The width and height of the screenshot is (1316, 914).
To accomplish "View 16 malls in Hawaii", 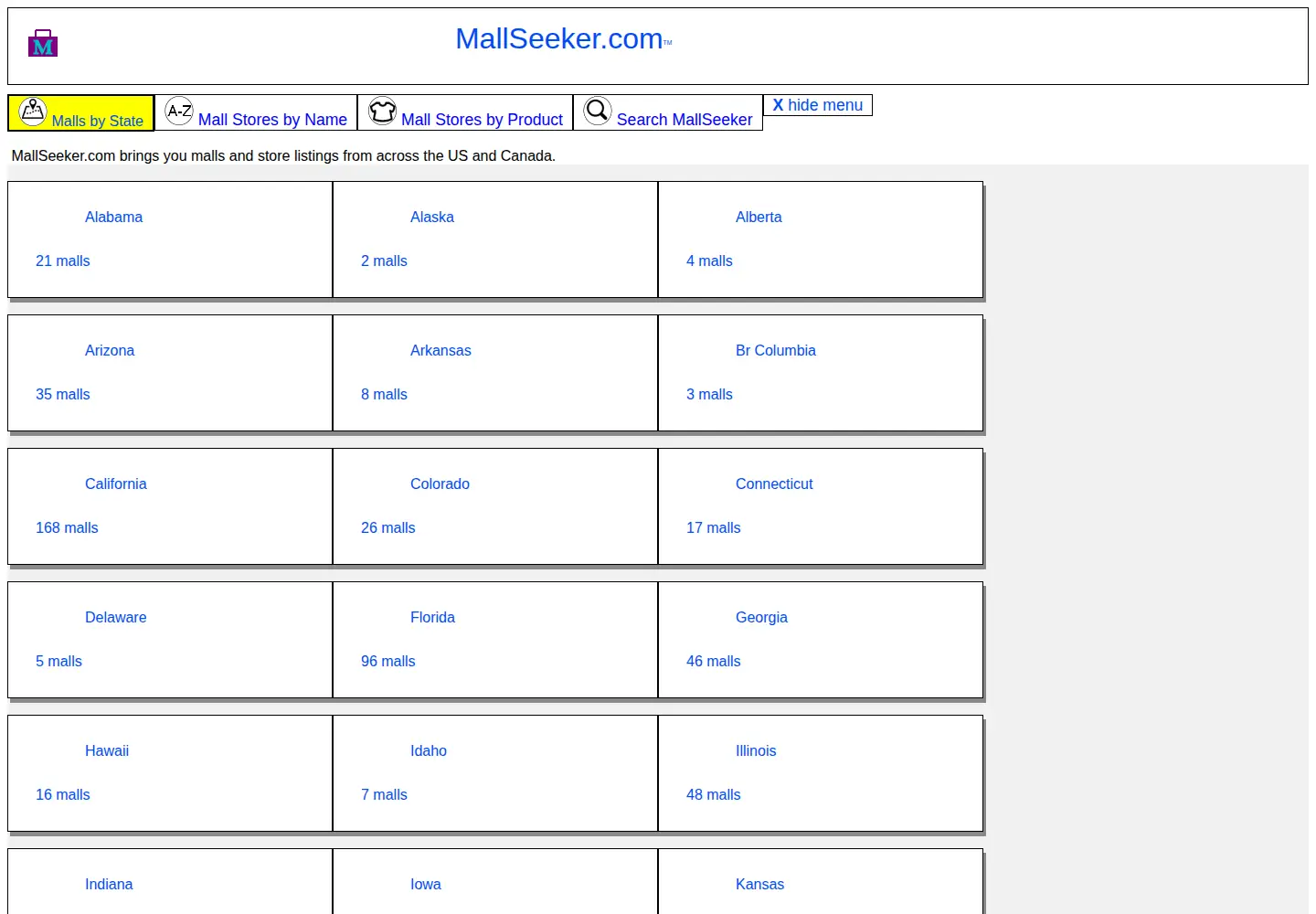I will coord(63,794).
